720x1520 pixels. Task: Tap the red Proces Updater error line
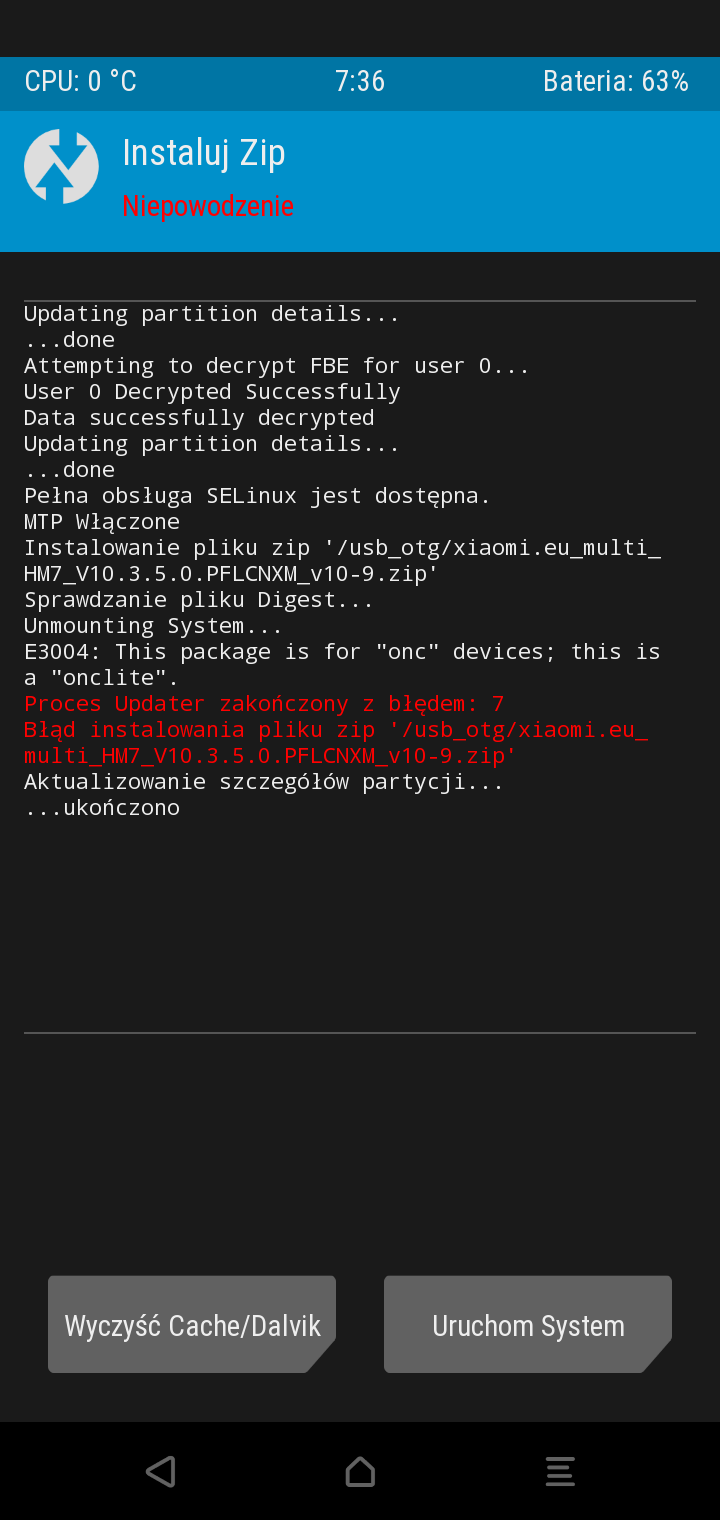coord(264,704)
